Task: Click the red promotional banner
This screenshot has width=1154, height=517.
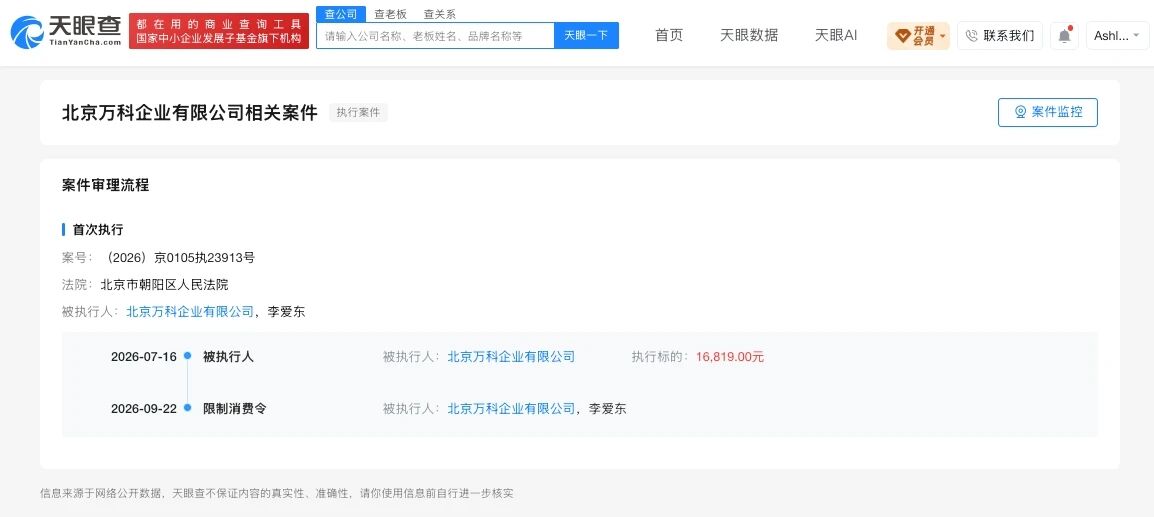Action: coord(219,31)
